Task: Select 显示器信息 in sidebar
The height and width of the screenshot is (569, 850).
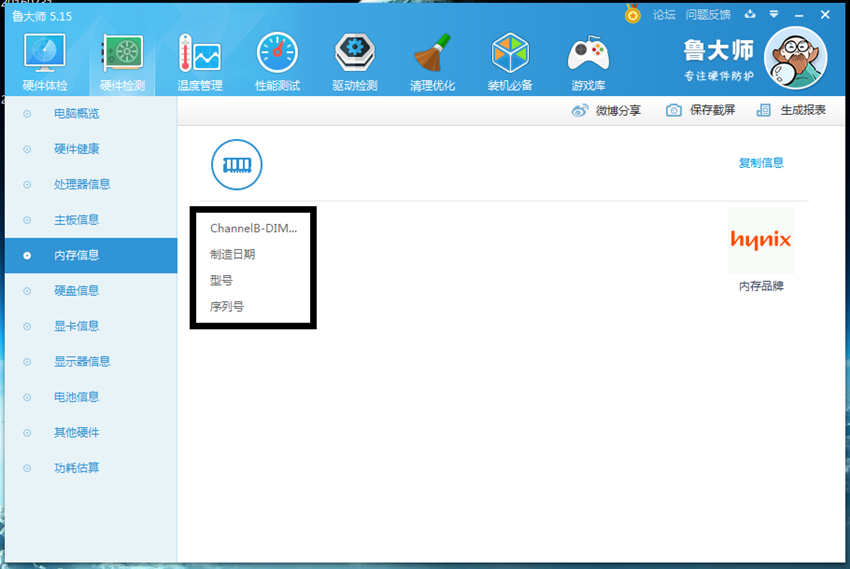Action: click(x=91, y=361)
